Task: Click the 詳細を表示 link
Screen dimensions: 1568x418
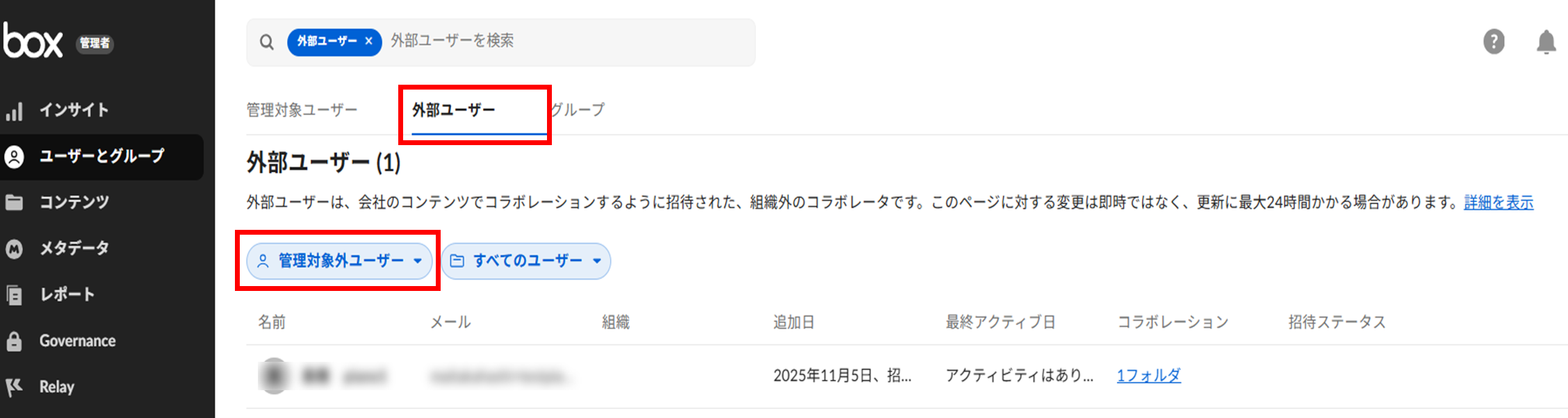Action: 1498,203
